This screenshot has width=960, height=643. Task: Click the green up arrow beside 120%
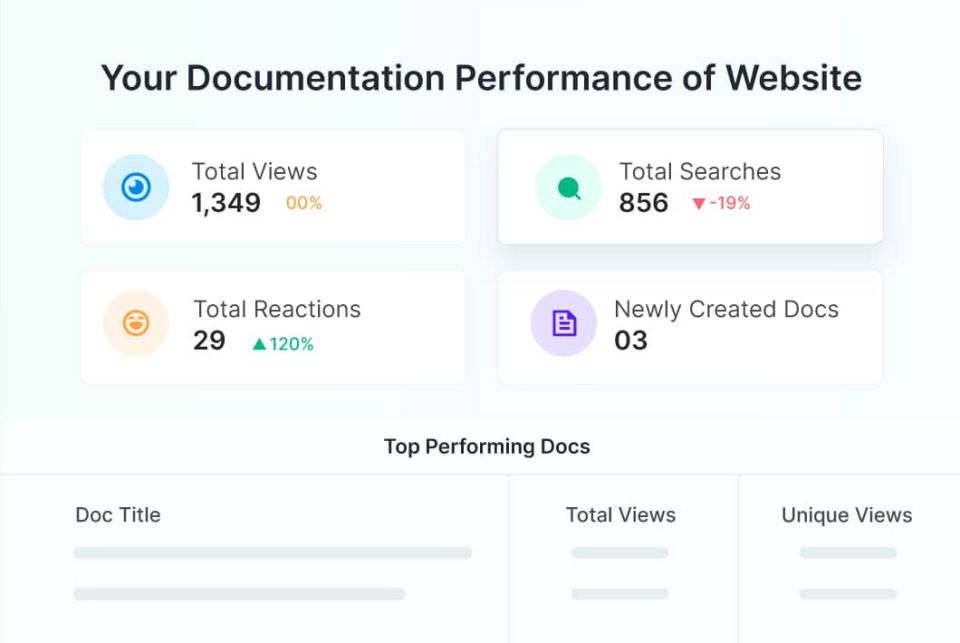pos(259,344)
